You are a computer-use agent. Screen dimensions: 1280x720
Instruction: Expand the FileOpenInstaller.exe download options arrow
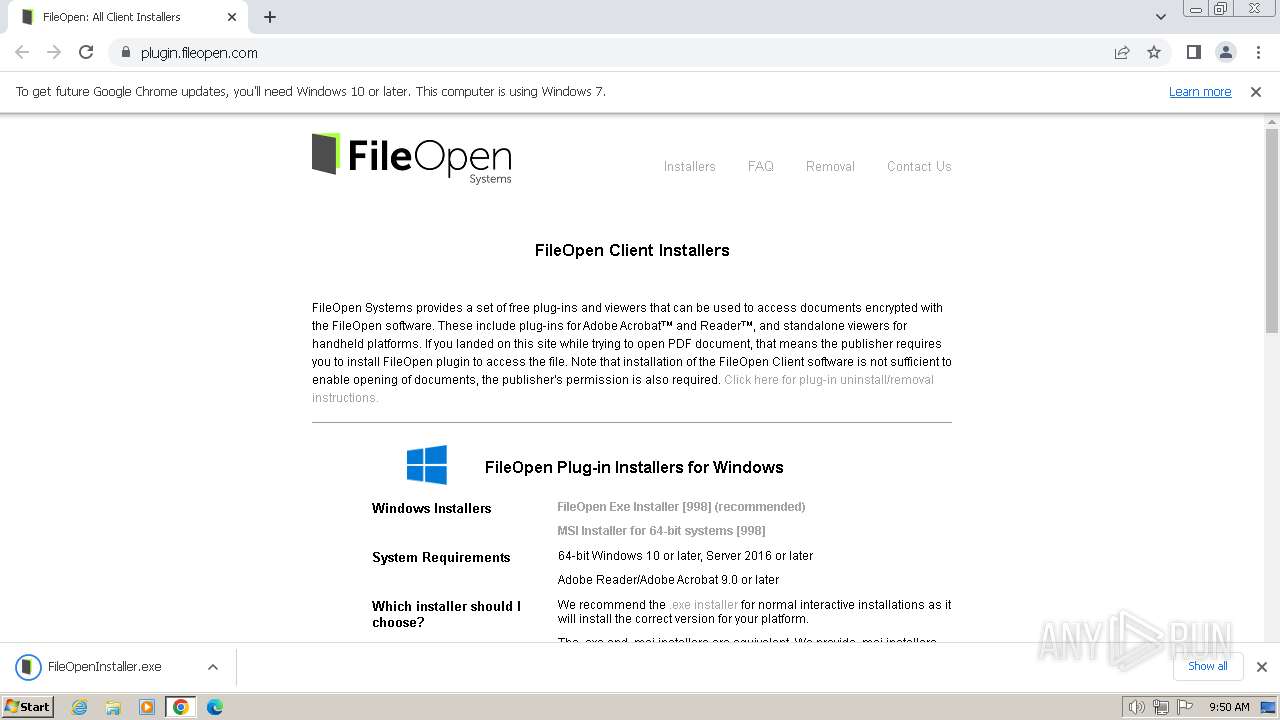[x=213, y=667]
